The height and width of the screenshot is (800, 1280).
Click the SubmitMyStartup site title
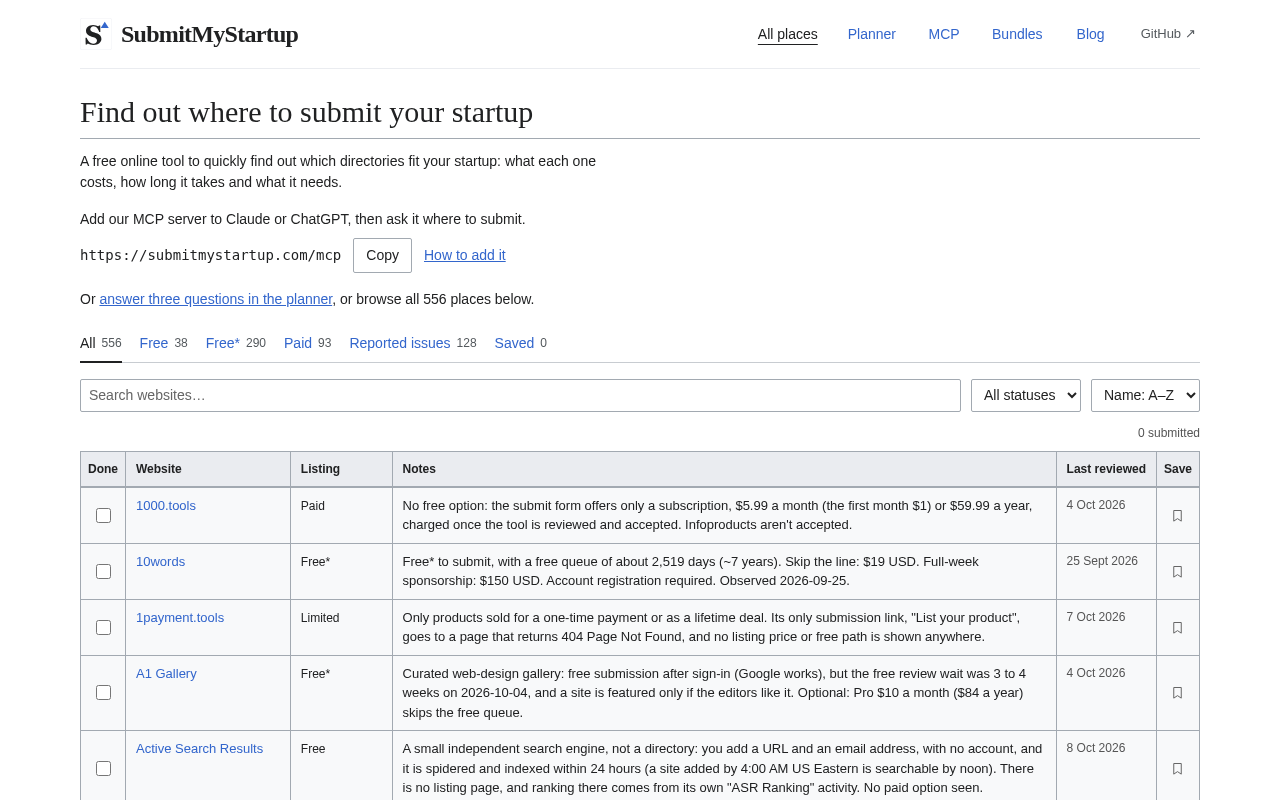pyautogui.click(x=210, y=34)
